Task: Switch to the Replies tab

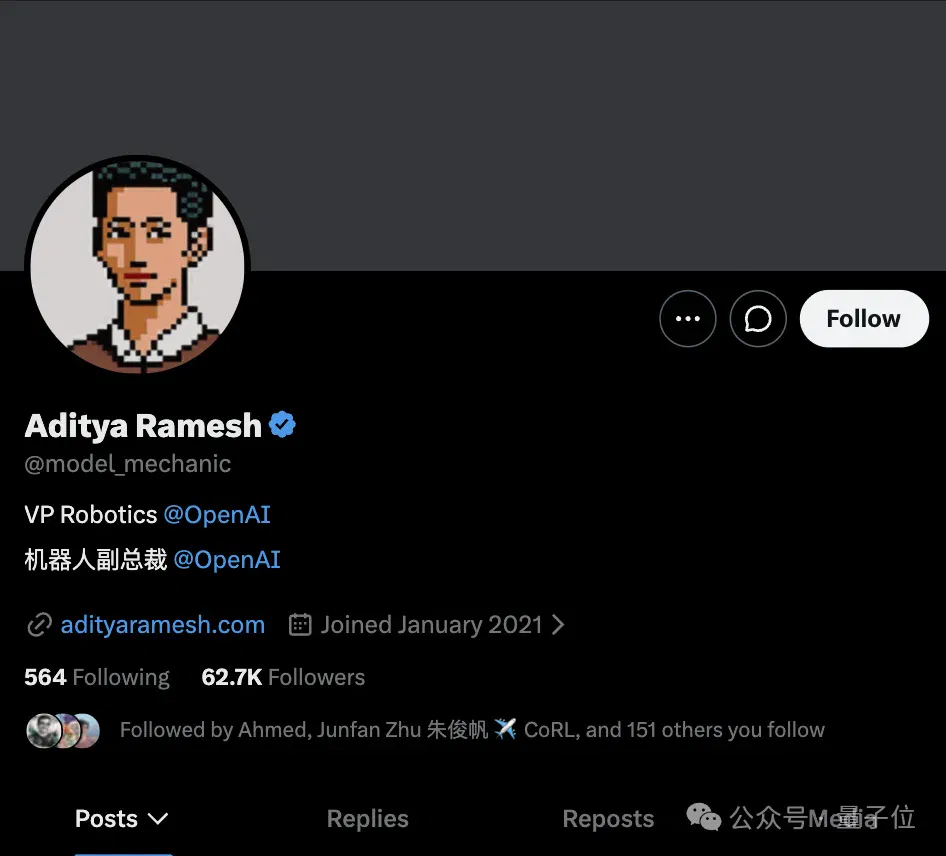Action: pos(367,819)
